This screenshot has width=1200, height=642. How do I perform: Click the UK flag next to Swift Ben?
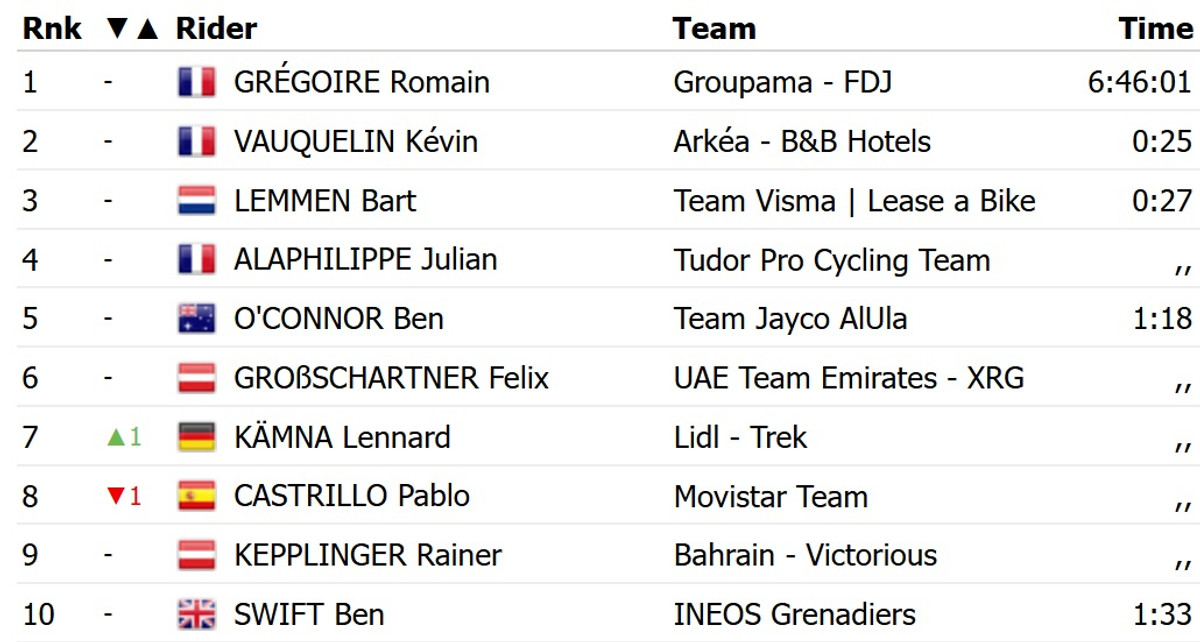196,614
